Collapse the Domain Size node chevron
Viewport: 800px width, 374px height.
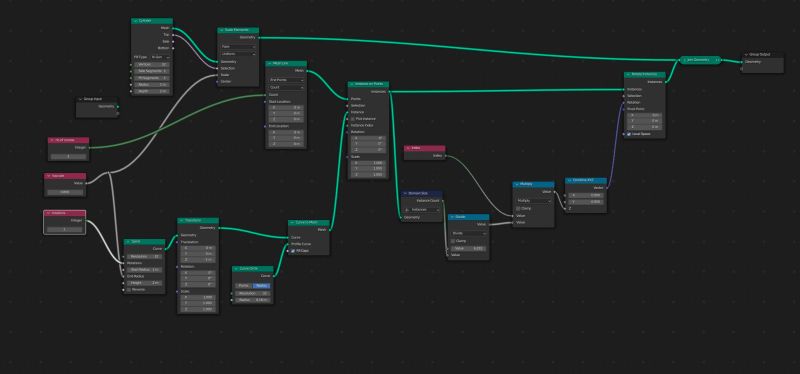(405, 194)
